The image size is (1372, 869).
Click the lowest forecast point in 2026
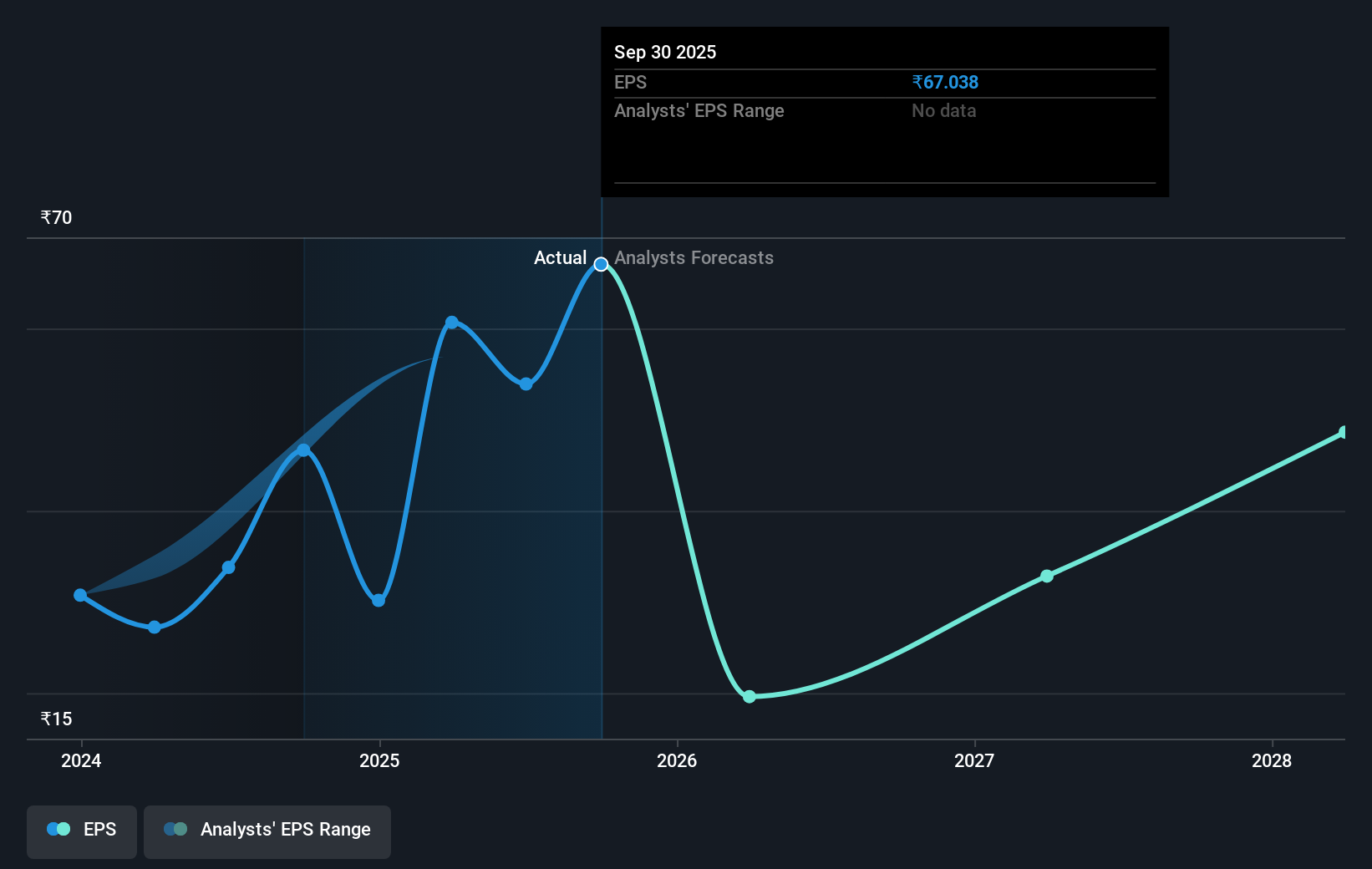pyautogui.click(x=750, y=696)
